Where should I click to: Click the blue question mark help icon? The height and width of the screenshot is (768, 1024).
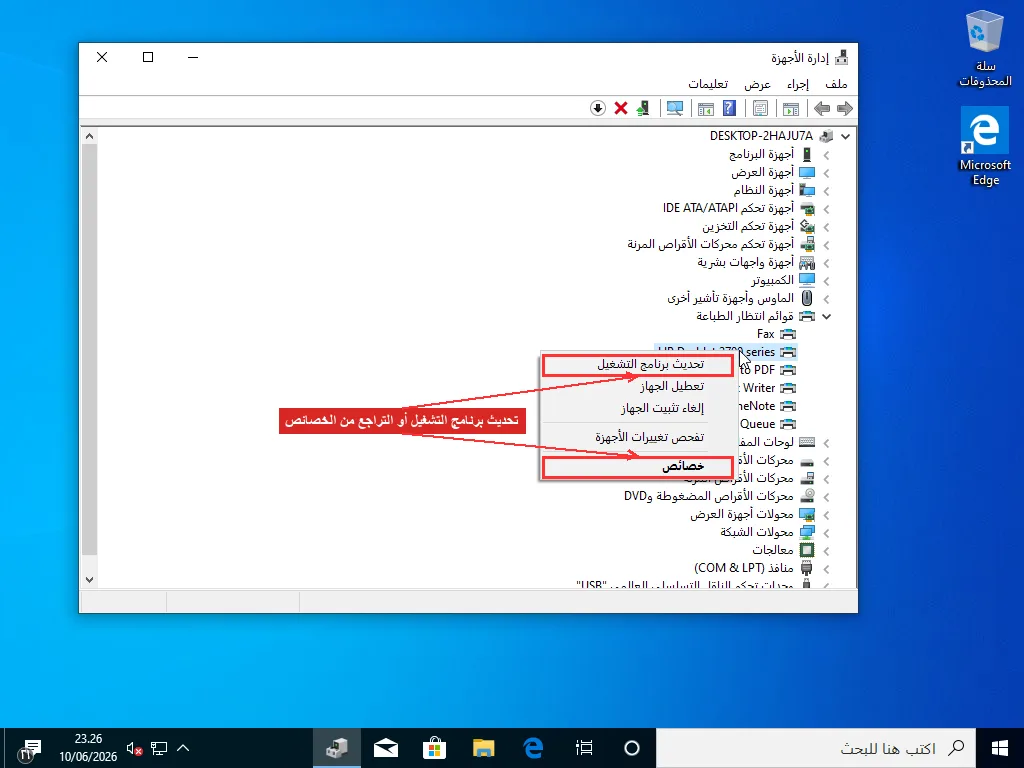coord(729,108)
